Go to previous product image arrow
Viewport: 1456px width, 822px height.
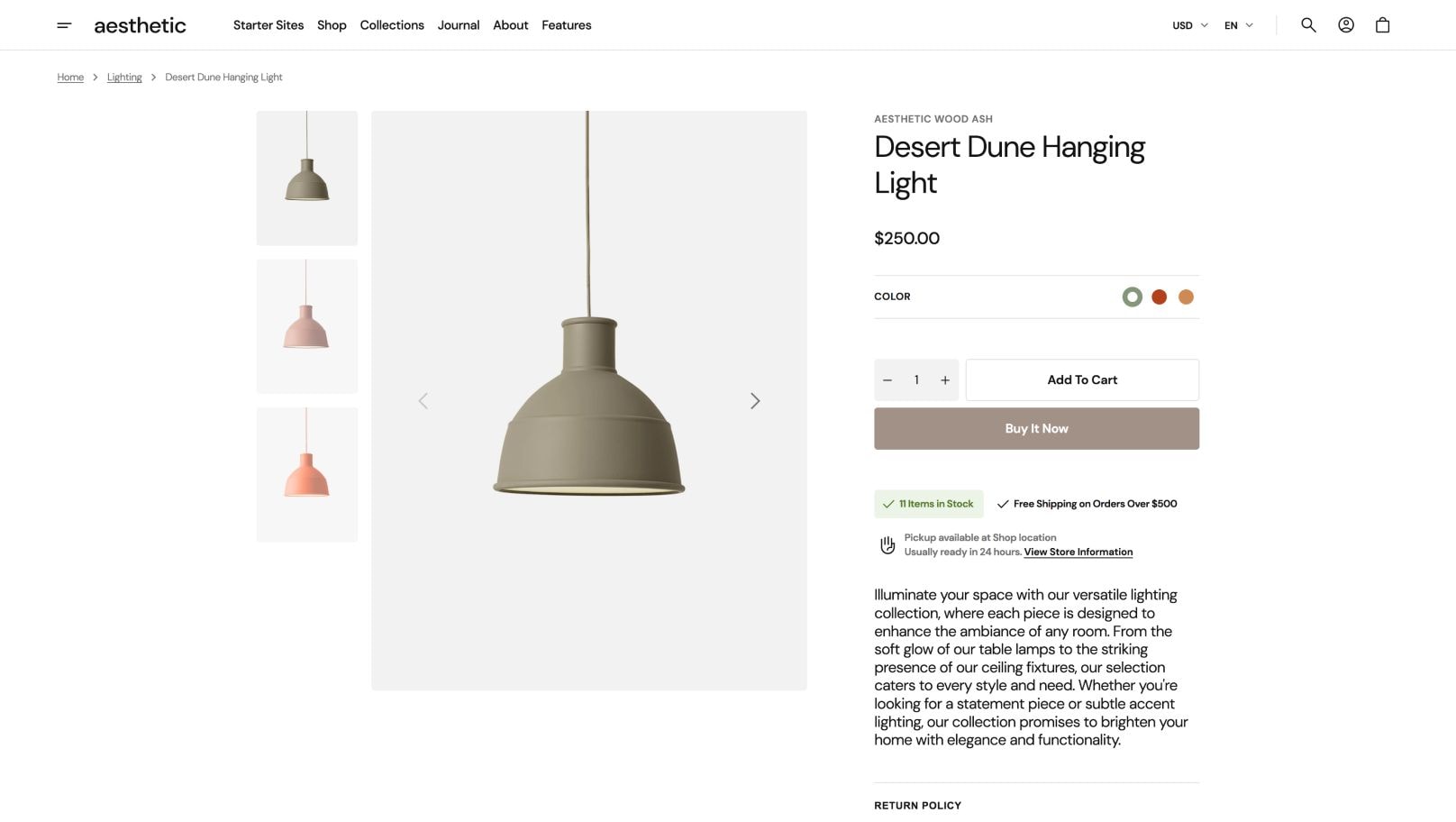pos(423,401)
